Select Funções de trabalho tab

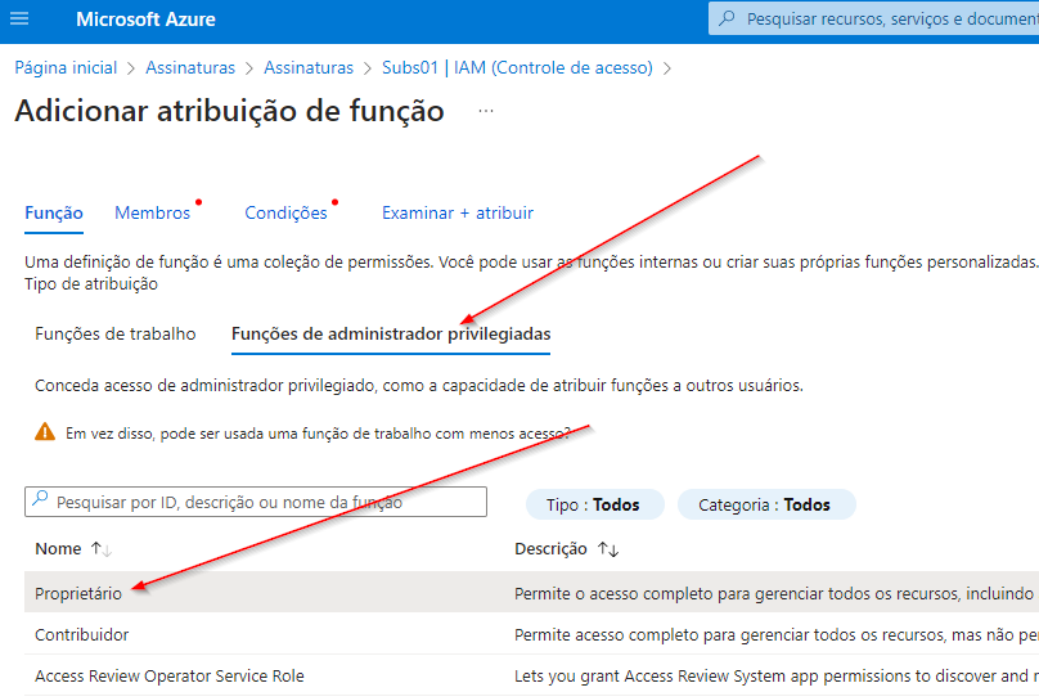pos(115,334)
